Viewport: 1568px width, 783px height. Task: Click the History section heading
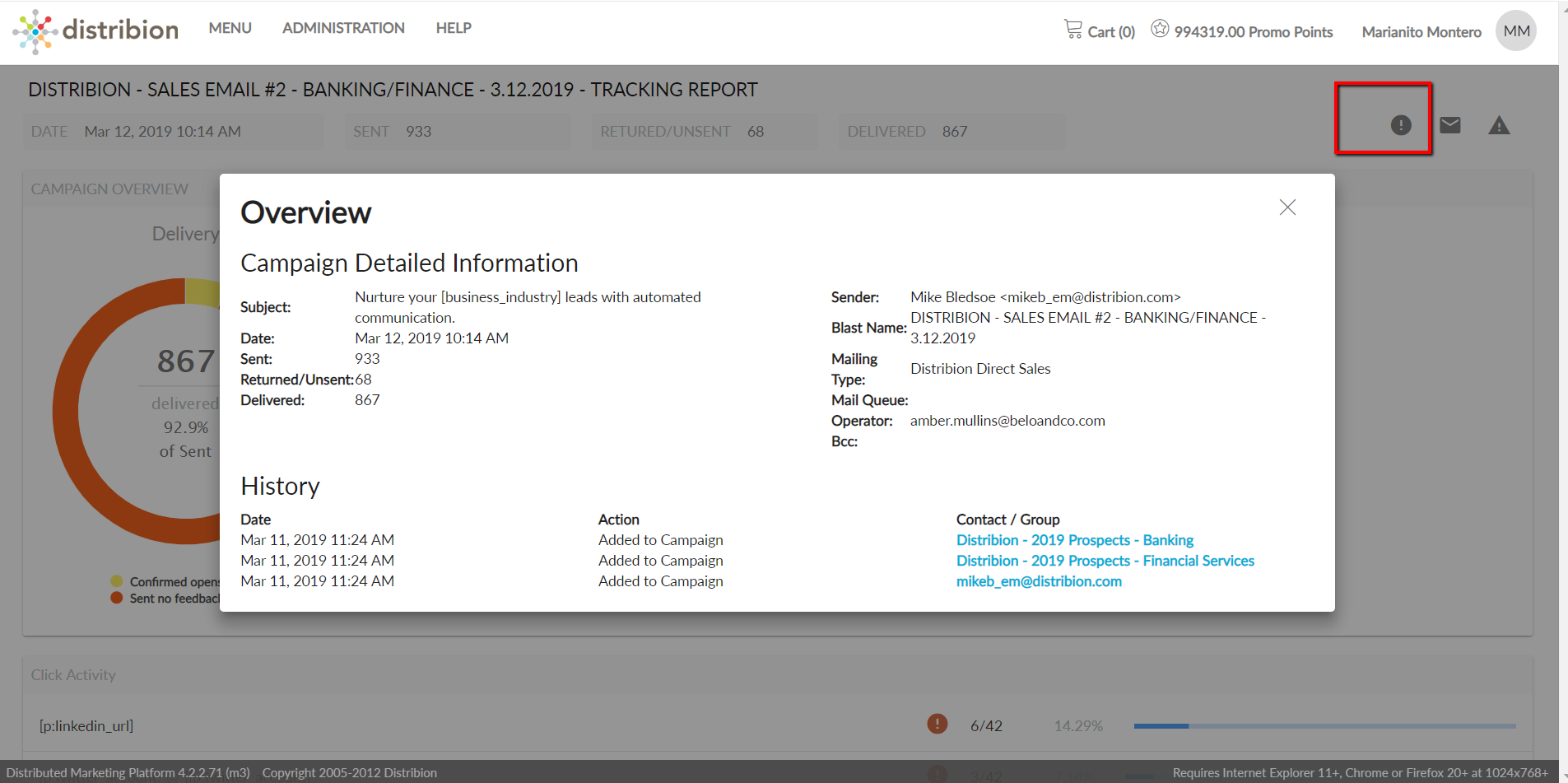(280, 486)
